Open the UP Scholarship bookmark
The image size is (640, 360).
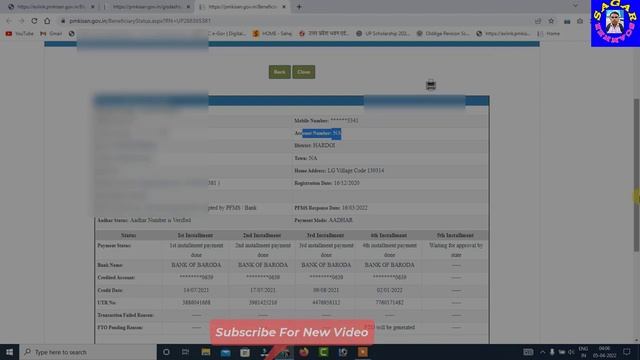pos(382,33)
